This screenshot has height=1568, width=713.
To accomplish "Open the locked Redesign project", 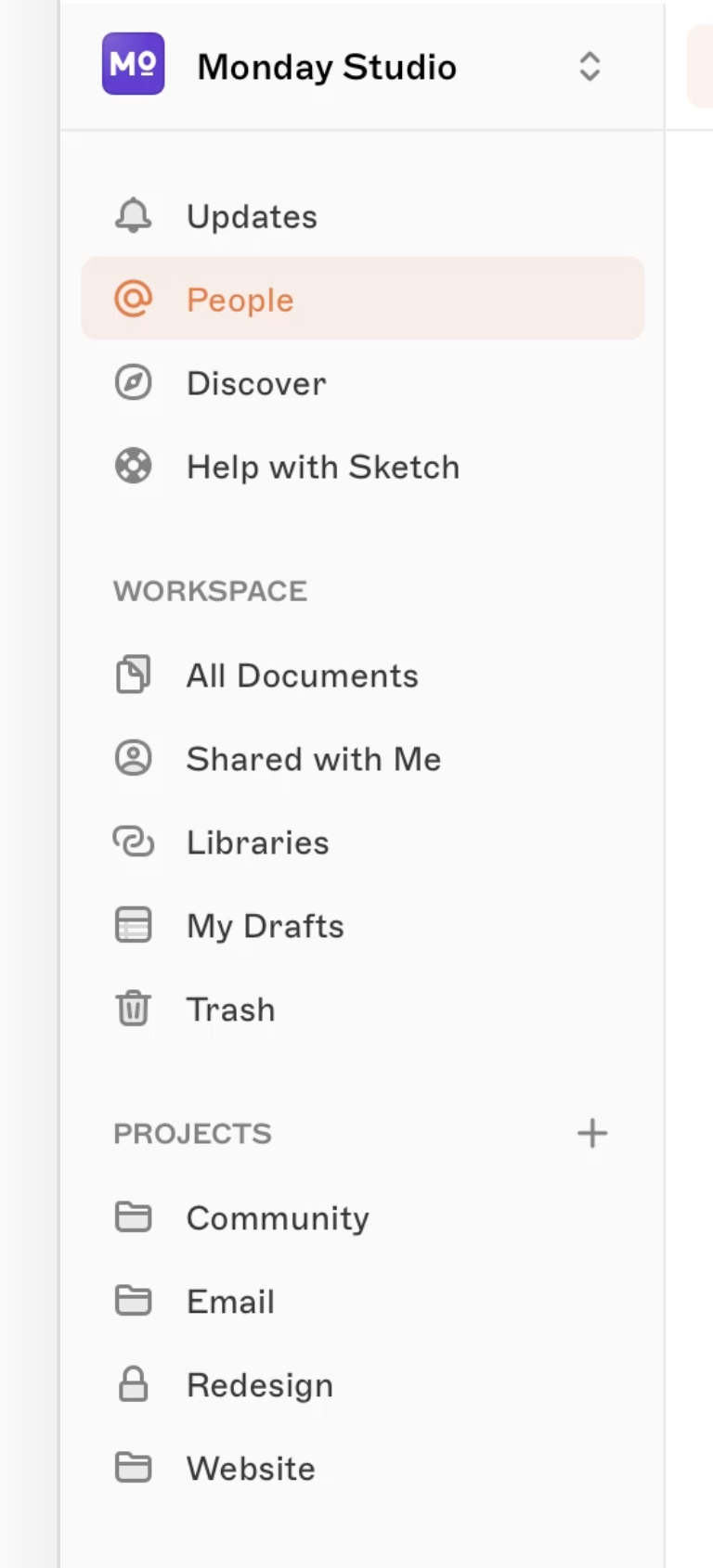I will click(260, 1385).
